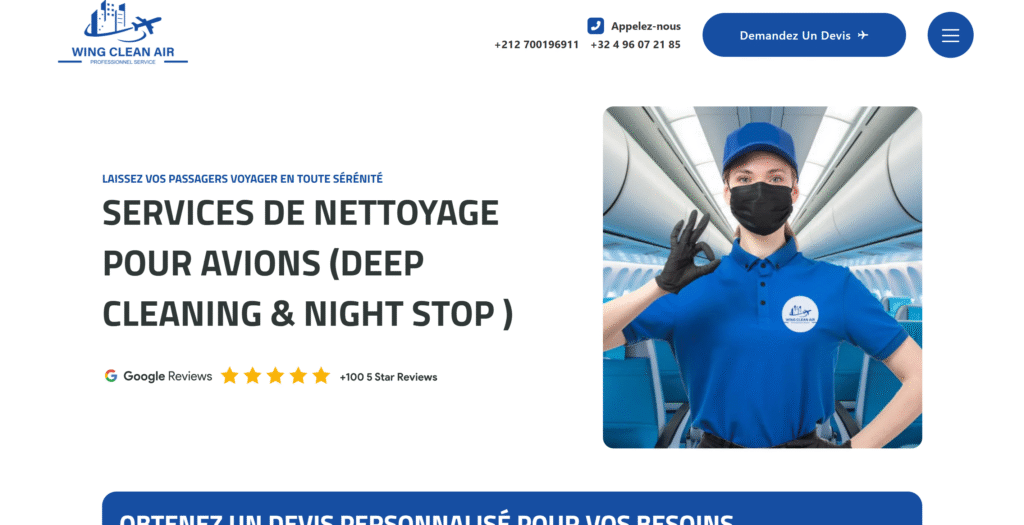The image size is (1024, 525).
Task: Click the blue Obtenez un devis banner
Action: point(512,509)
